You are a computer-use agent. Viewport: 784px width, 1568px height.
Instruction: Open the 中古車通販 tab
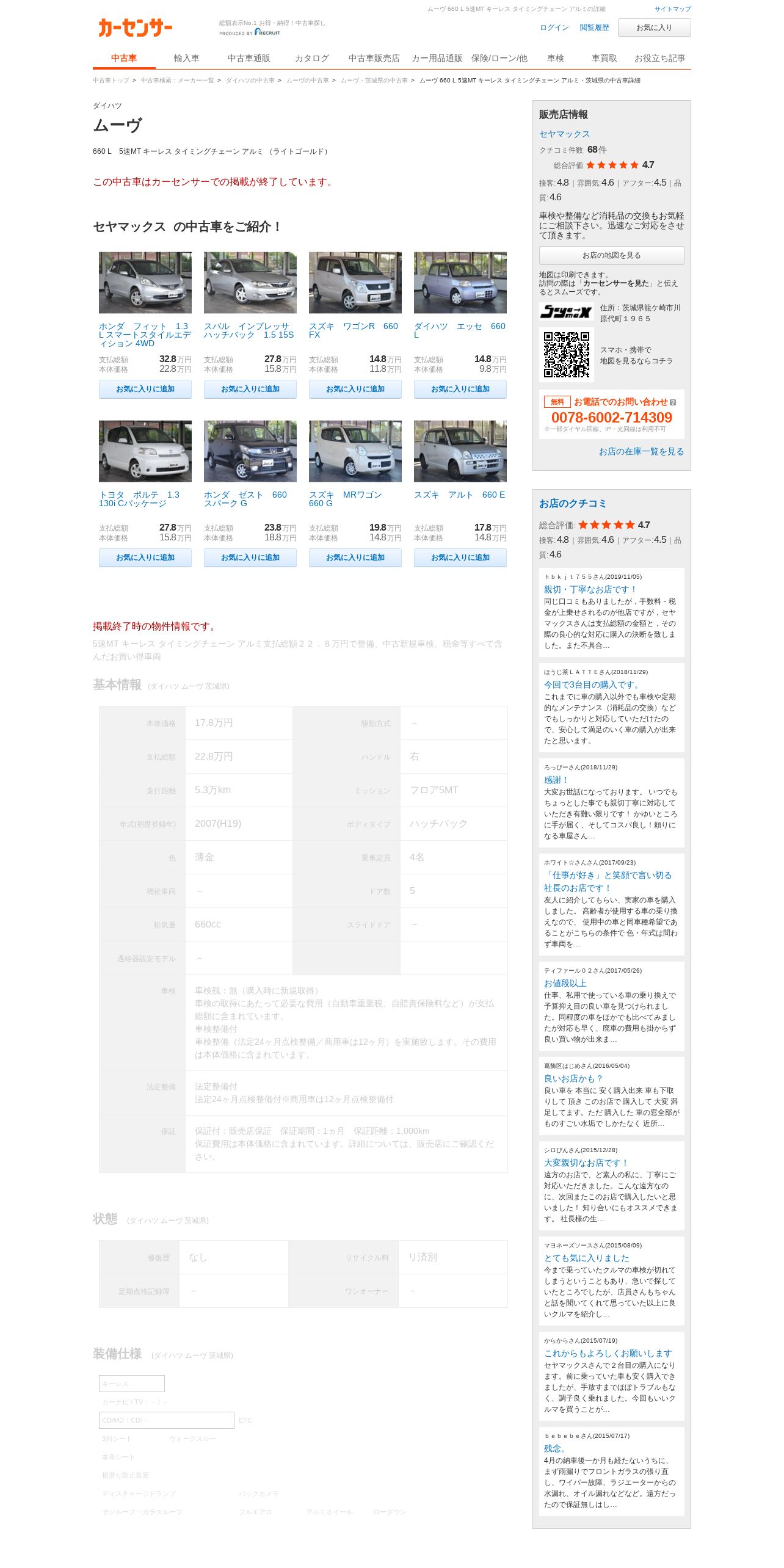[x=249, y=58]
